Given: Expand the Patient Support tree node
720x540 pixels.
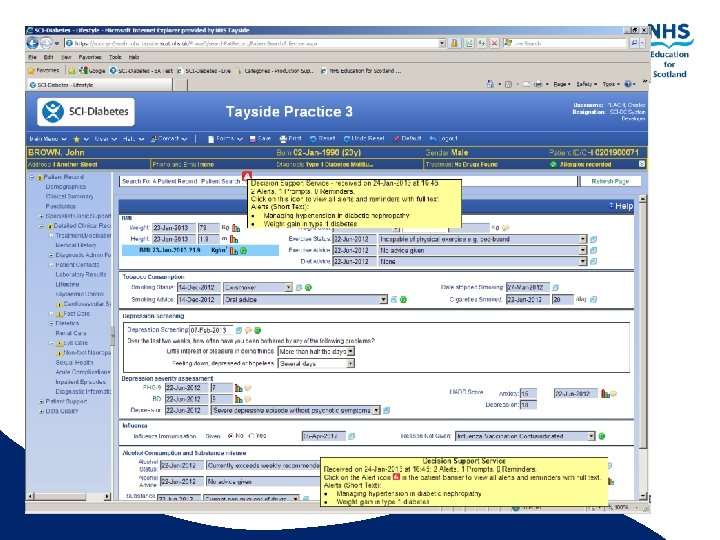Looking at the screenshot, I should point(41,401).
